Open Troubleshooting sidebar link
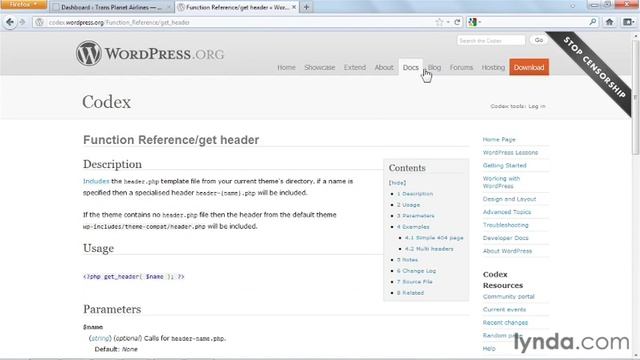Screen dimensions: 640x360 pyautogui.click(x=505, y=225)
